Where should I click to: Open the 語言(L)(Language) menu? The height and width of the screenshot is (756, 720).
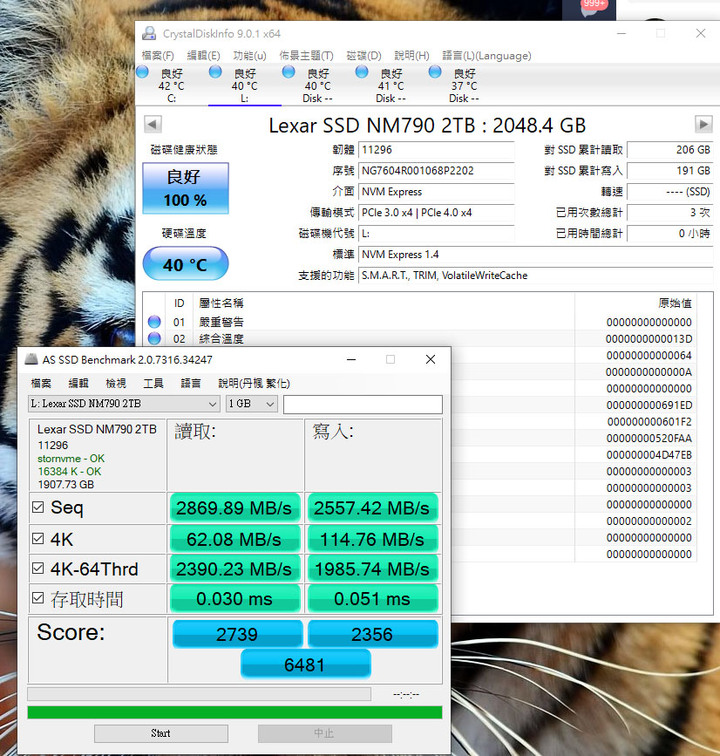pyautogui.click(x=487, y=55)
